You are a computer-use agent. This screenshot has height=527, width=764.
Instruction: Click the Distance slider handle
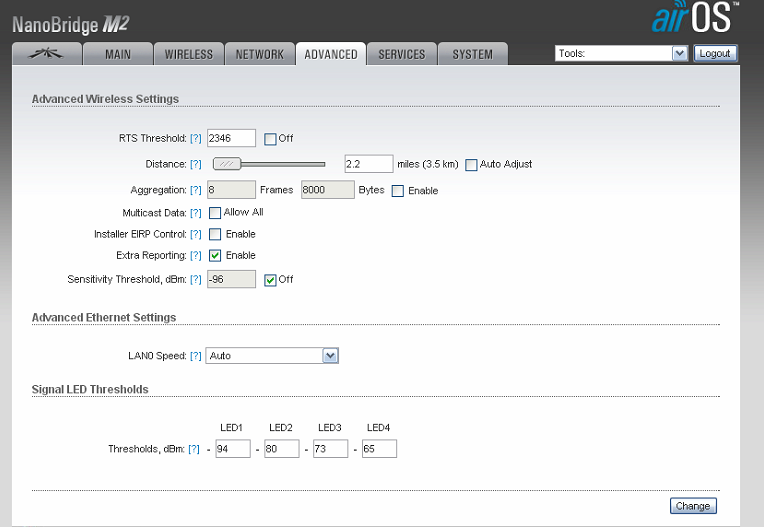click(227, 164)
